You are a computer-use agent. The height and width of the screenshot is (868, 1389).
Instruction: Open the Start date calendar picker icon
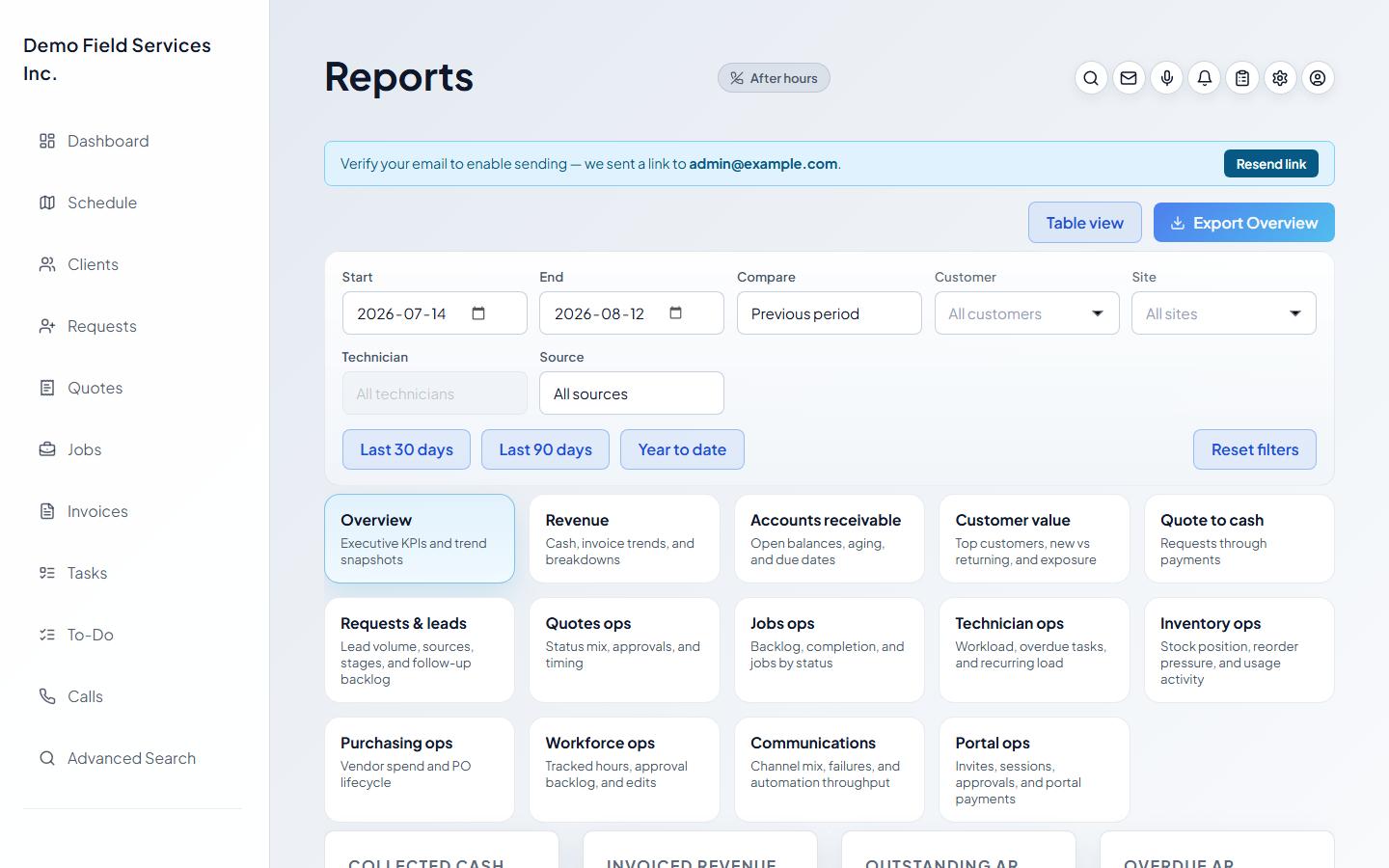click(478, 313)
